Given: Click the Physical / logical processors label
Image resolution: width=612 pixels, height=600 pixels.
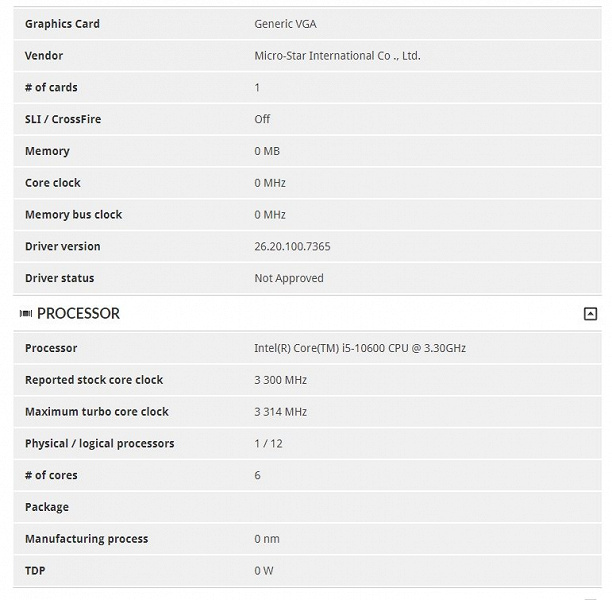Looking at the screenshot, I should point(99,443).
